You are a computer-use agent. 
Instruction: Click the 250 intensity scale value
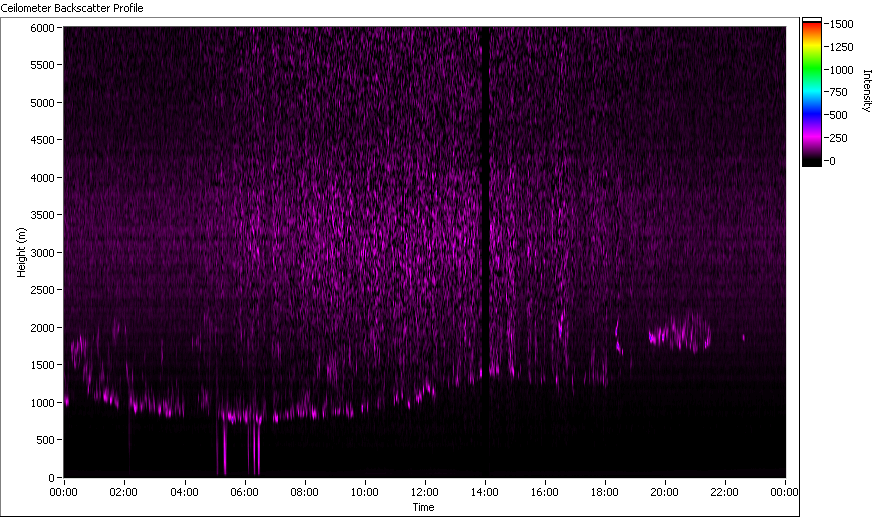[x=839, y=138]
